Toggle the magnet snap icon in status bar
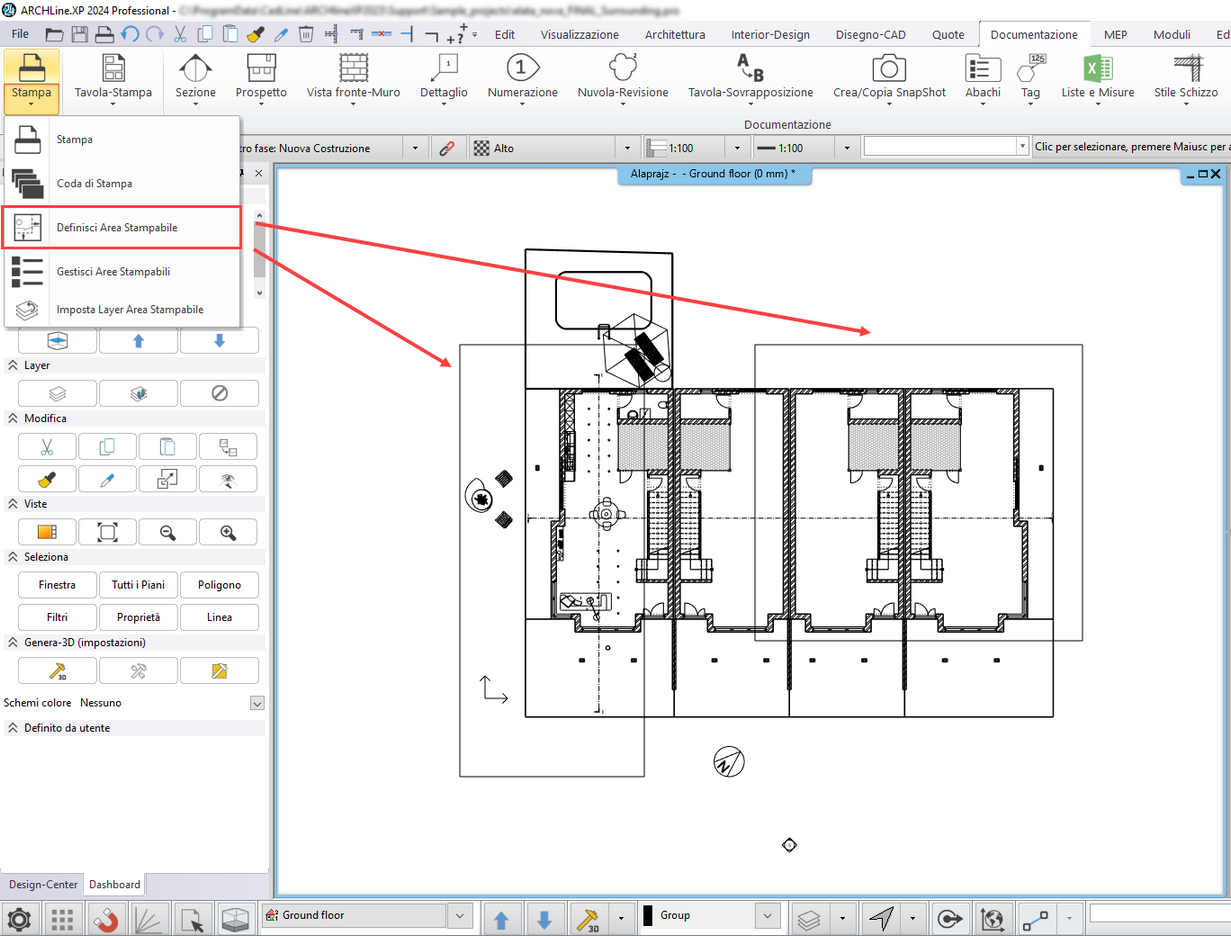1231x936 pixels. click(107, 918)
